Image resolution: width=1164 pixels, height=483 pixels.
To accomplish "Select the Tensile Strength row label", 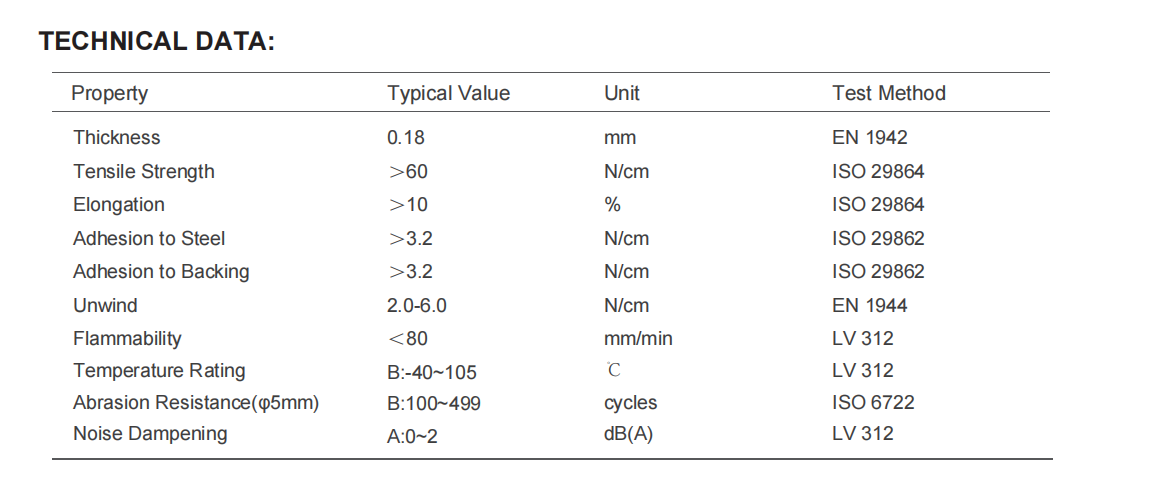I will (x=143, y=172).
